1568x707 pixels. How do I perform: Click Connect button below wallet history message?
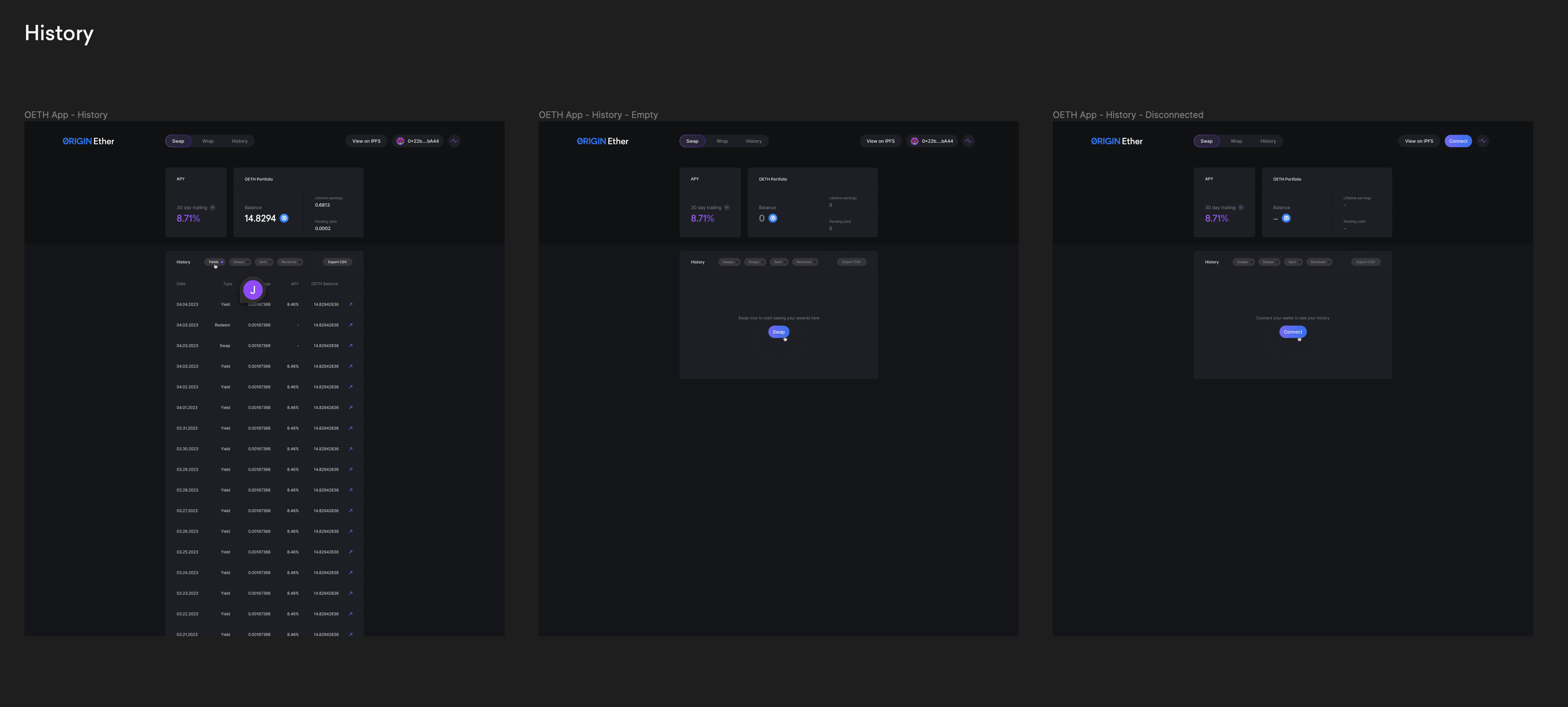tap(1292, 332)
